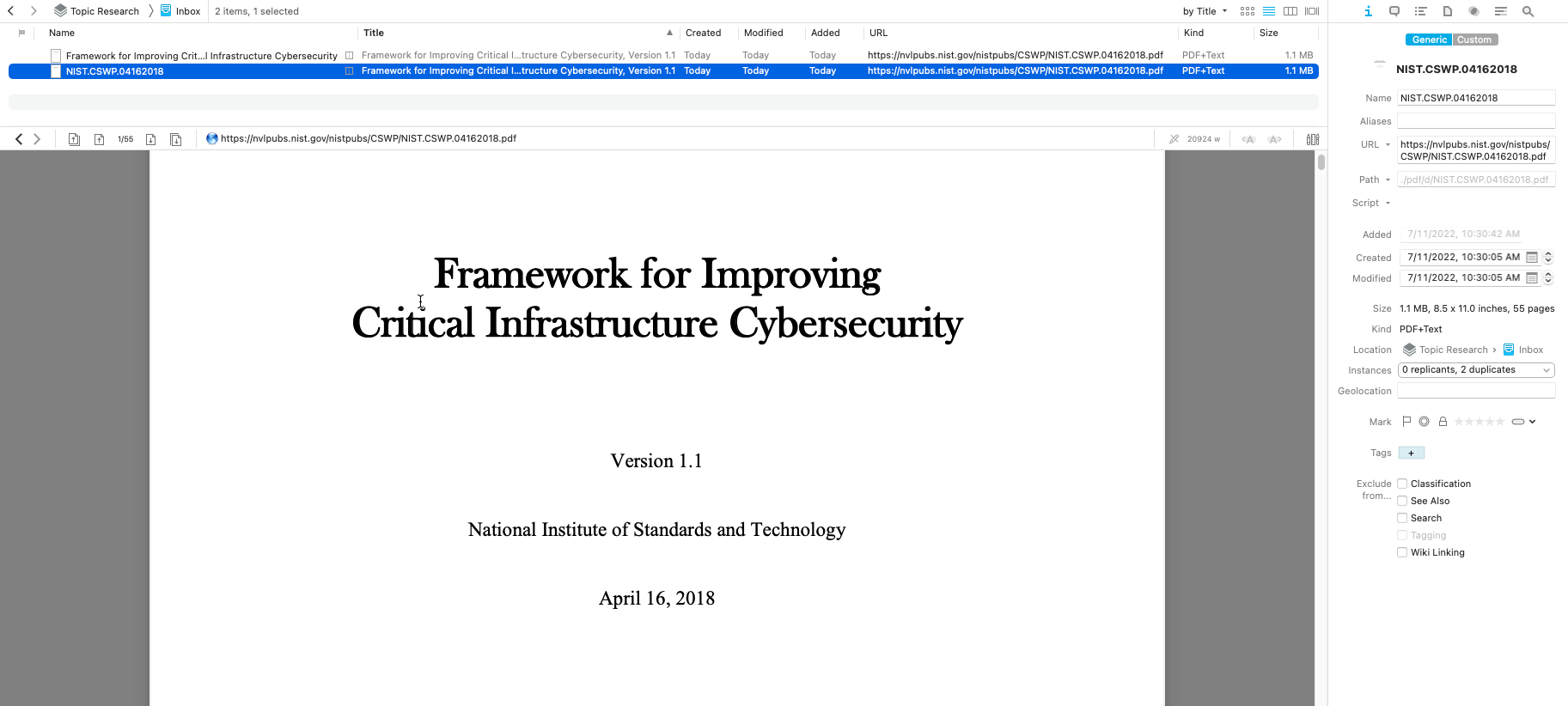This screenshot has height=706, width=1568.
Task: Open the Info inspector icon
Action: pyautogui.click(x=1368, y=11)
